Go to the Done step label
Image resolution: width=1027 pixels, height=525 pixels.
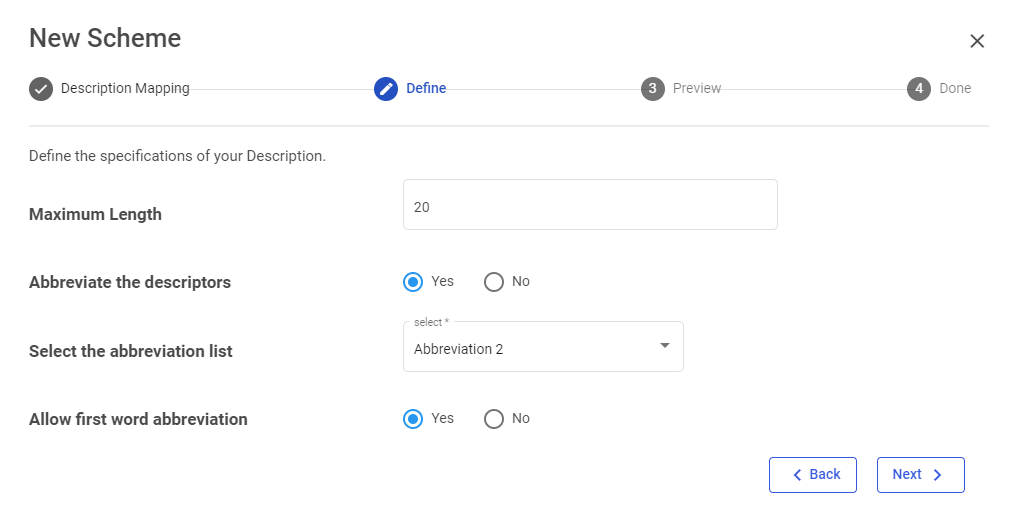tap(955, 88)
